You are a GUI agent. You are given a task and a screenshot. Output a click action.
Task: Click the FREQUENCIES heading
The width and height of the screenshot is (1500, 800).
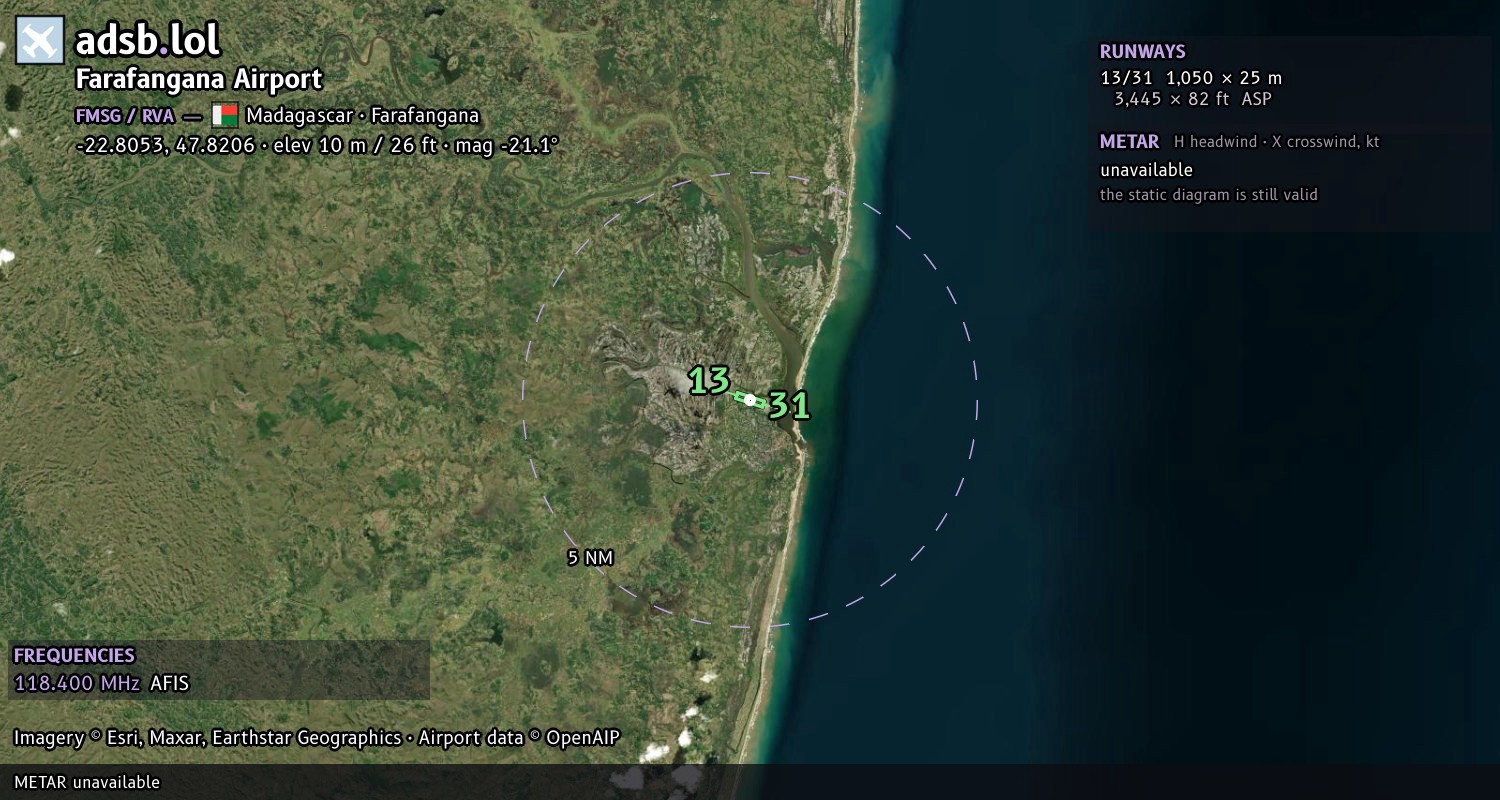(74, 656)
